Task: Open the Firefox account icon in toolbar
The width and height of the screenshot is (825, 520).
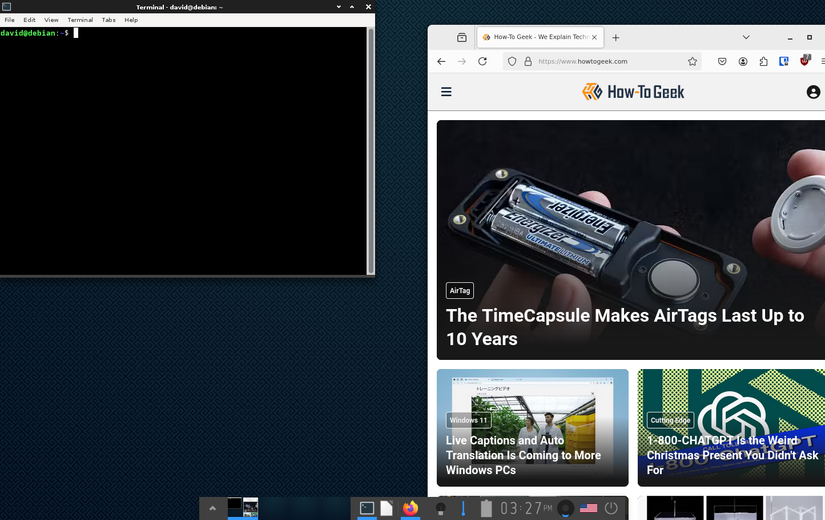Action: tap(743, 61)
